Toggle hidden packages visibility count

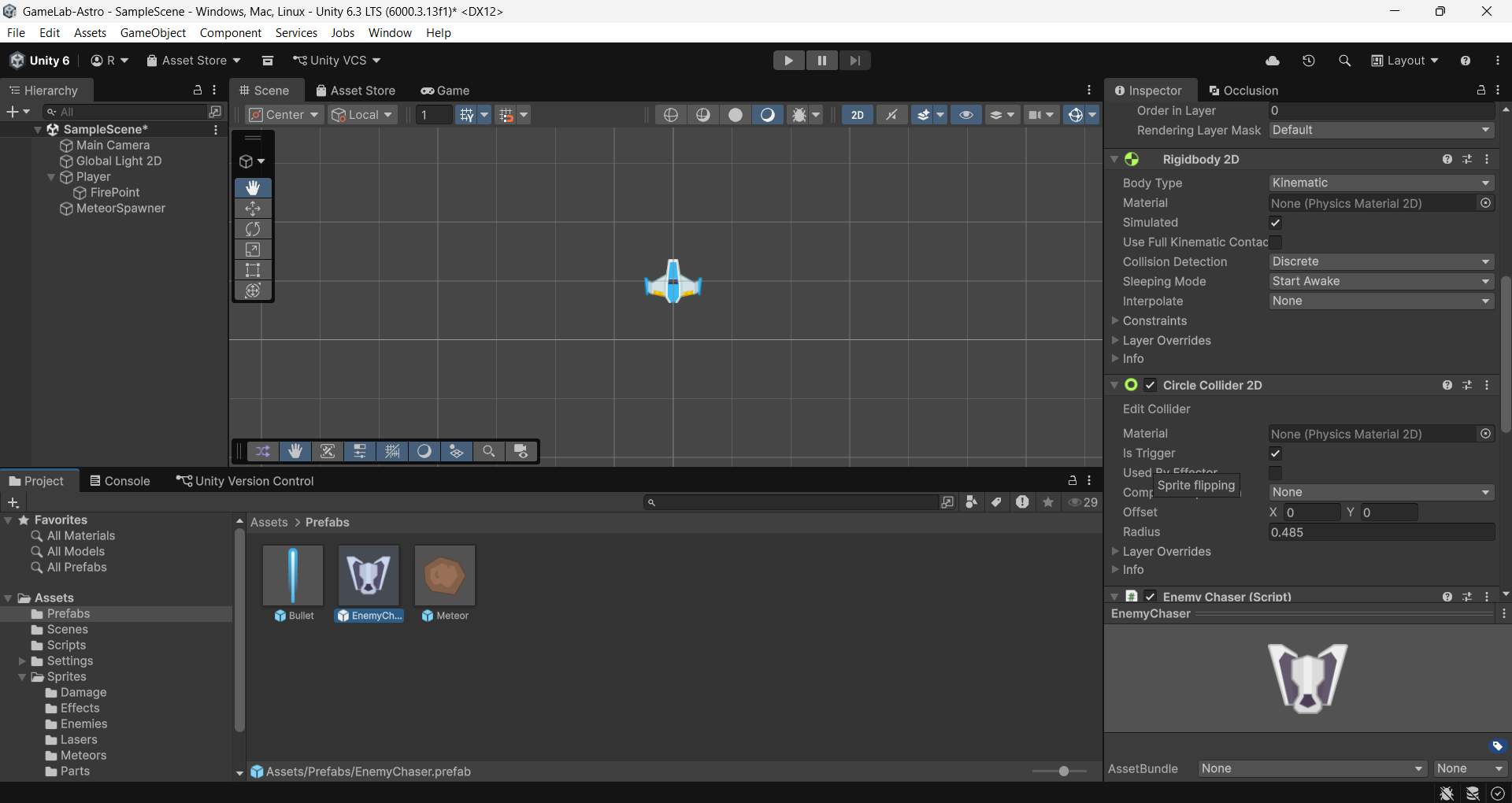point(1083,502)
